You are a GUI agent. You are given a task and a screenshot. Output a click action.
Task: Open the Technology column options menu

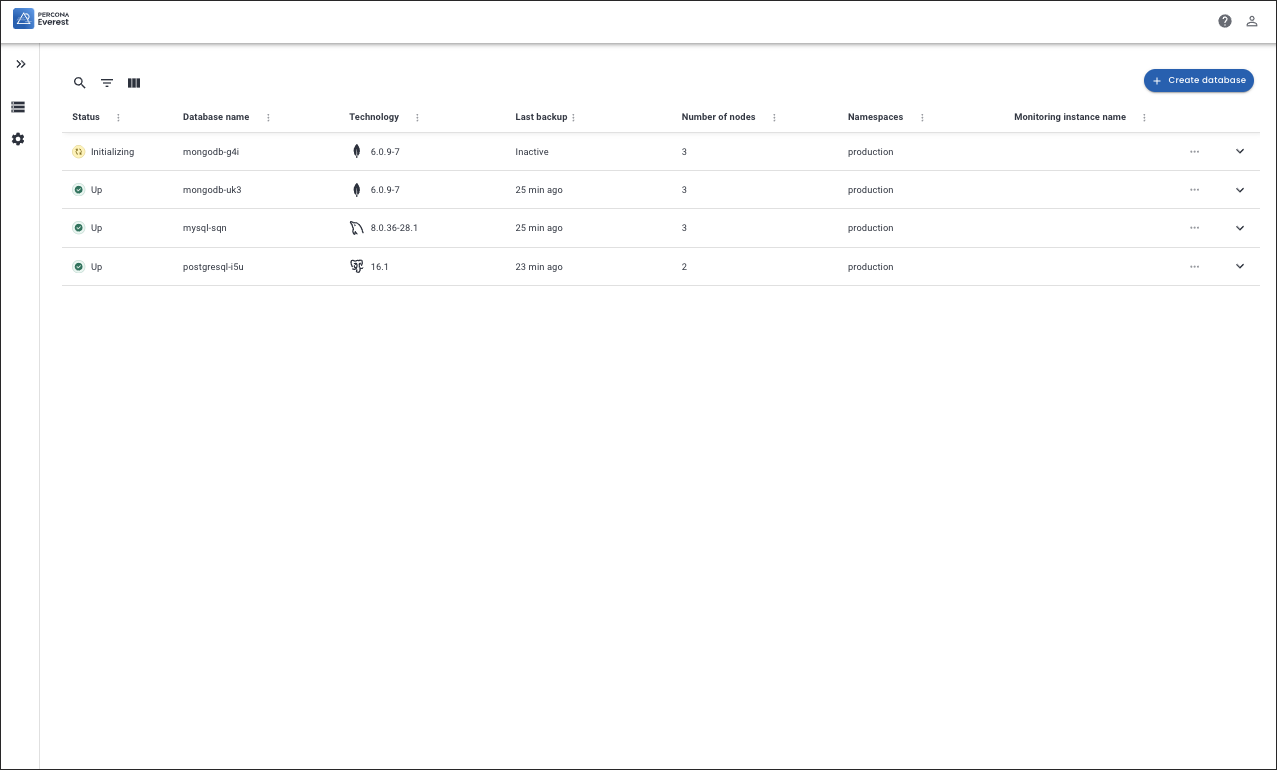pos(417,118)
